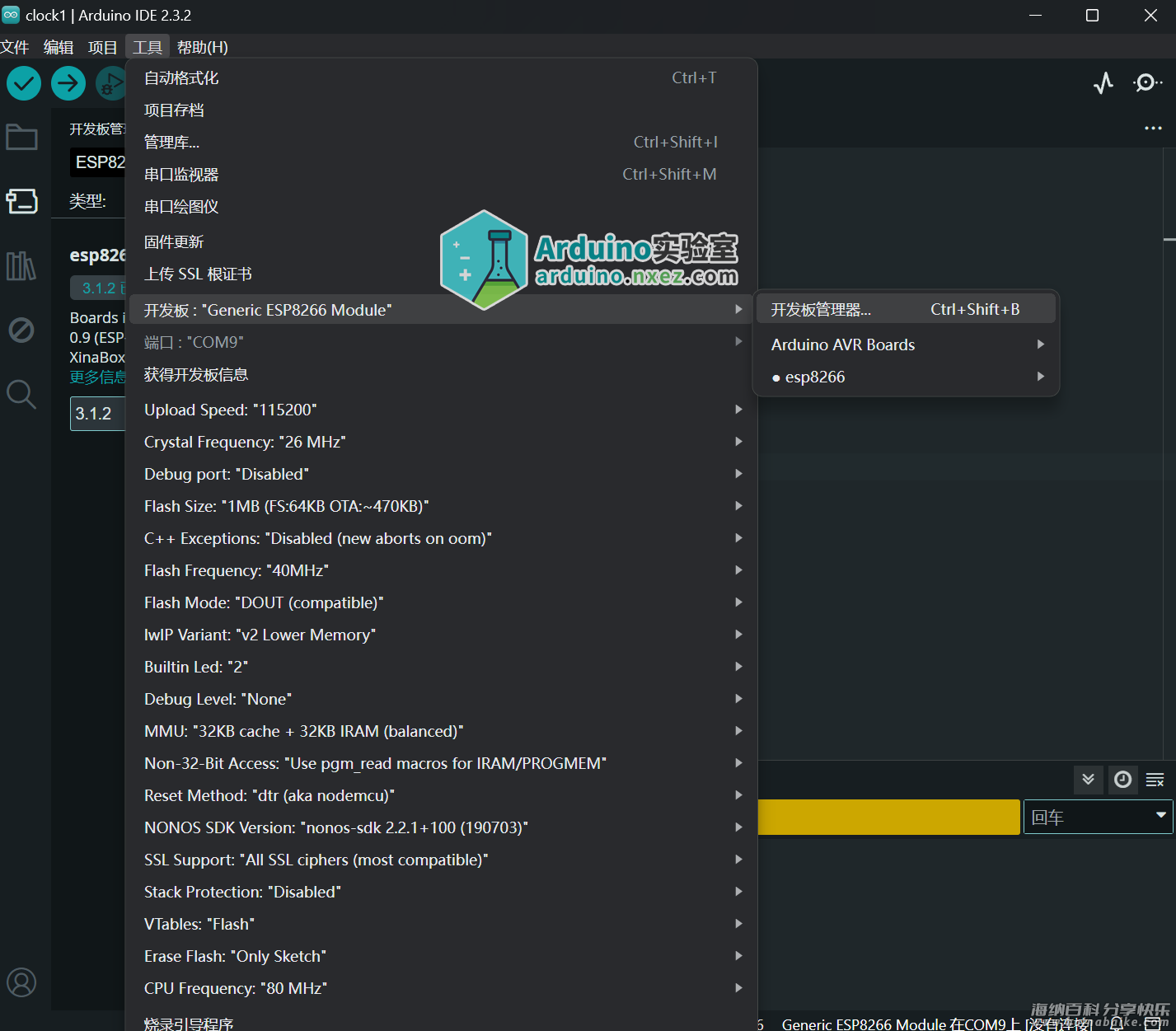Expand 开发板: Generic ESP8266 Module submenu

coord(441,310)
